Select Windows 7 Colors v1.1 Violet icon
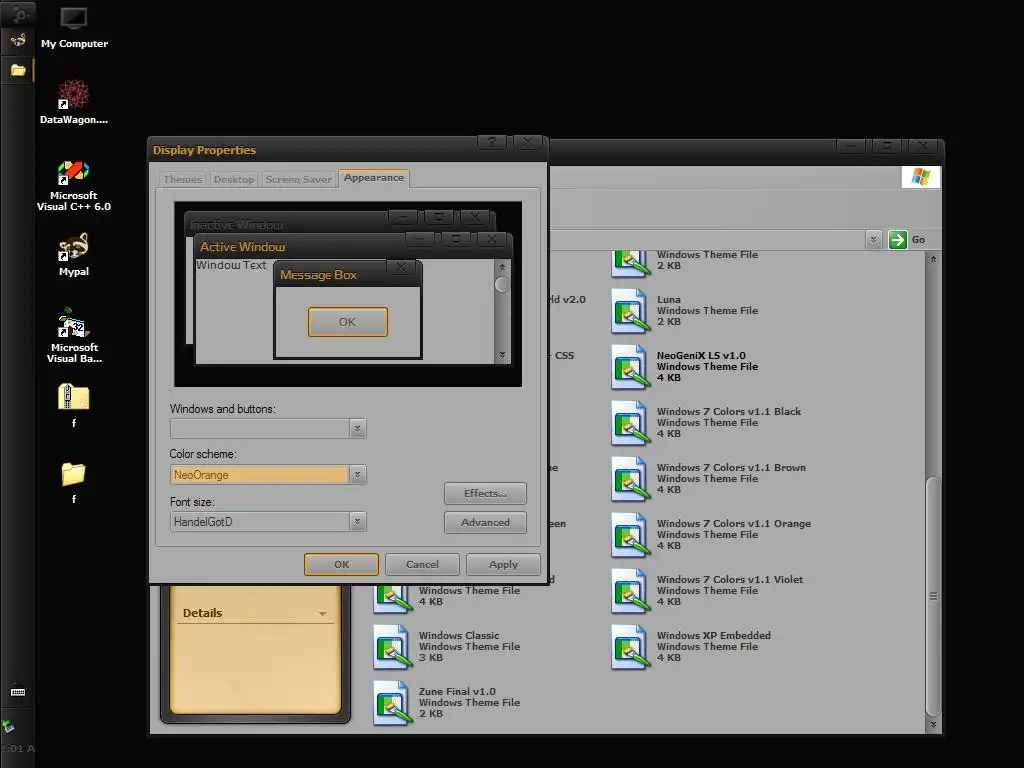Image resolution: width=1024 pixels, height=768 pixels. pos(630,591)
